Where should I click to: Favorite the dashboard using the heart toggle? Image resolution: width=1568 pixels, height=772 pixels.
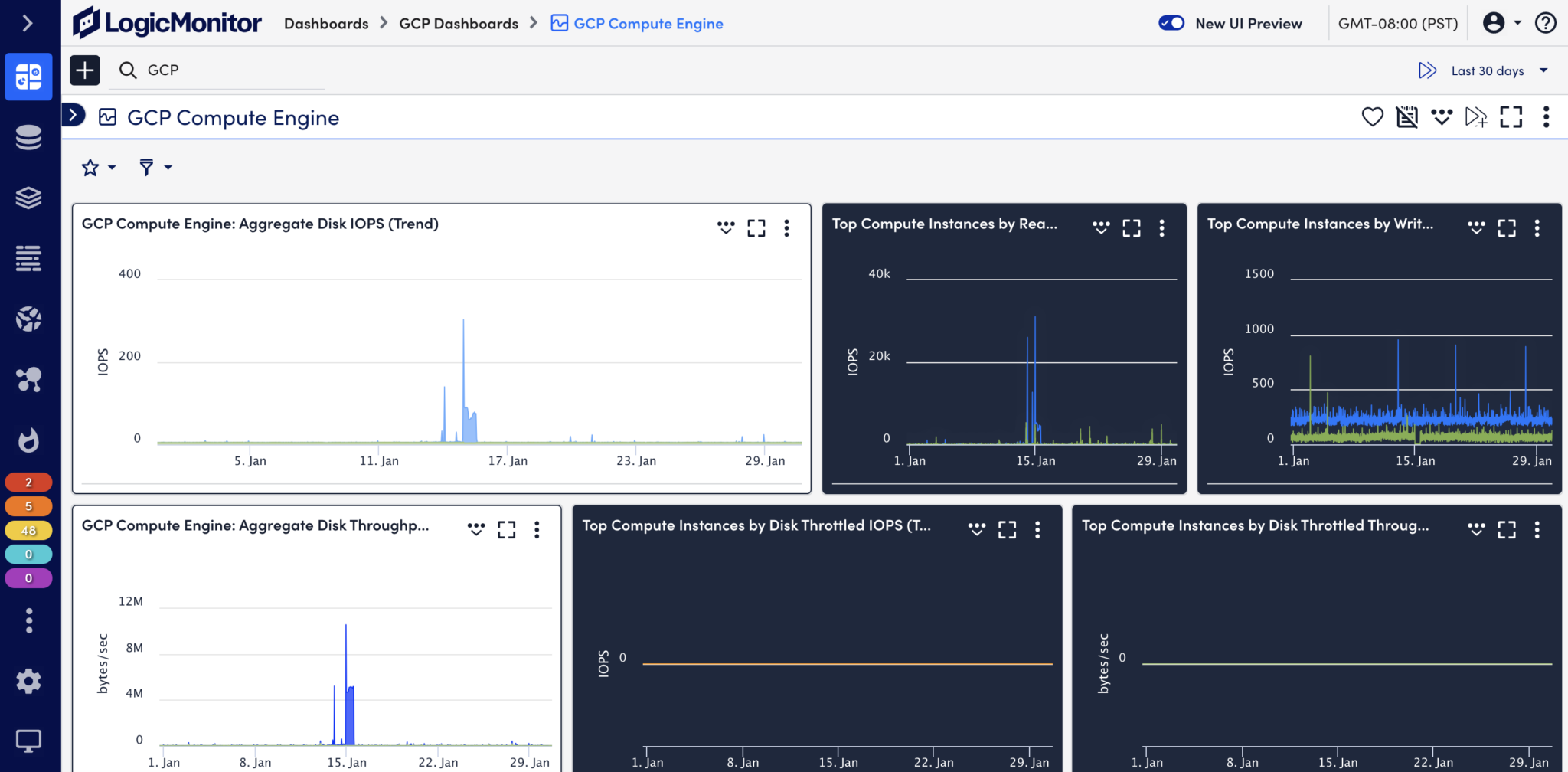[x=1373, y=116]
